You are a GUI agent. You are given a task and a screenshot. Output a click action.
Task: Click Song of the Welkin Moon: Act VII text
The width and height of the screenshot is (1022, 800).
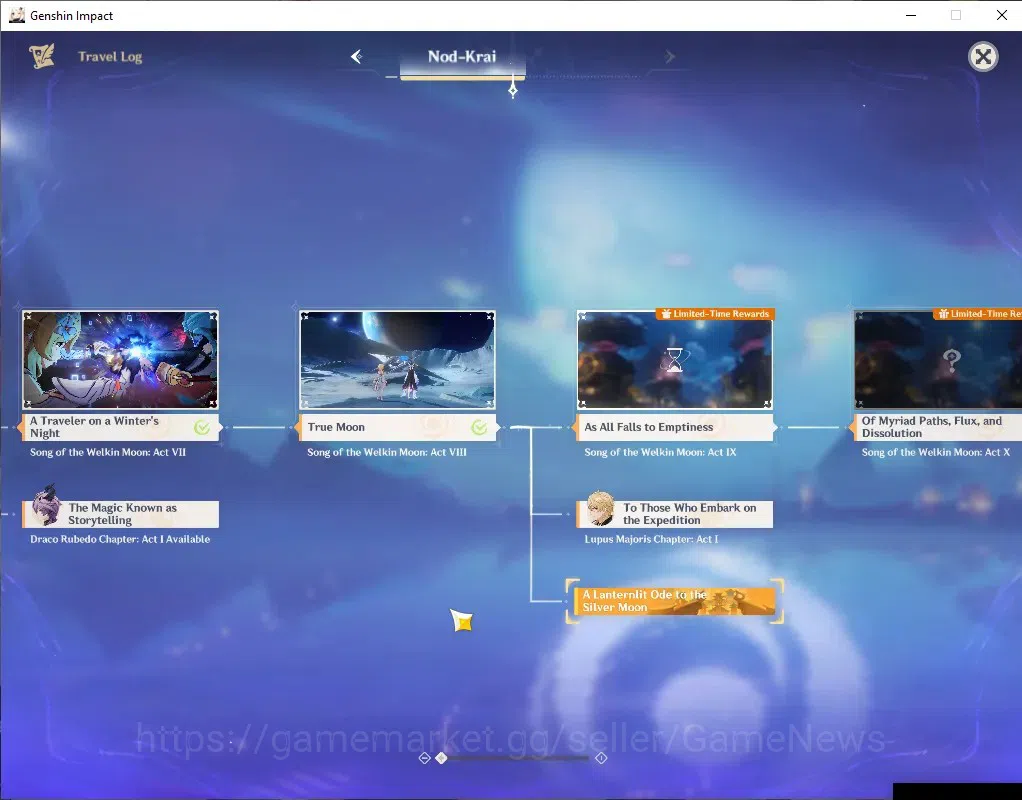pyautogui.click(x=108, y=452)
